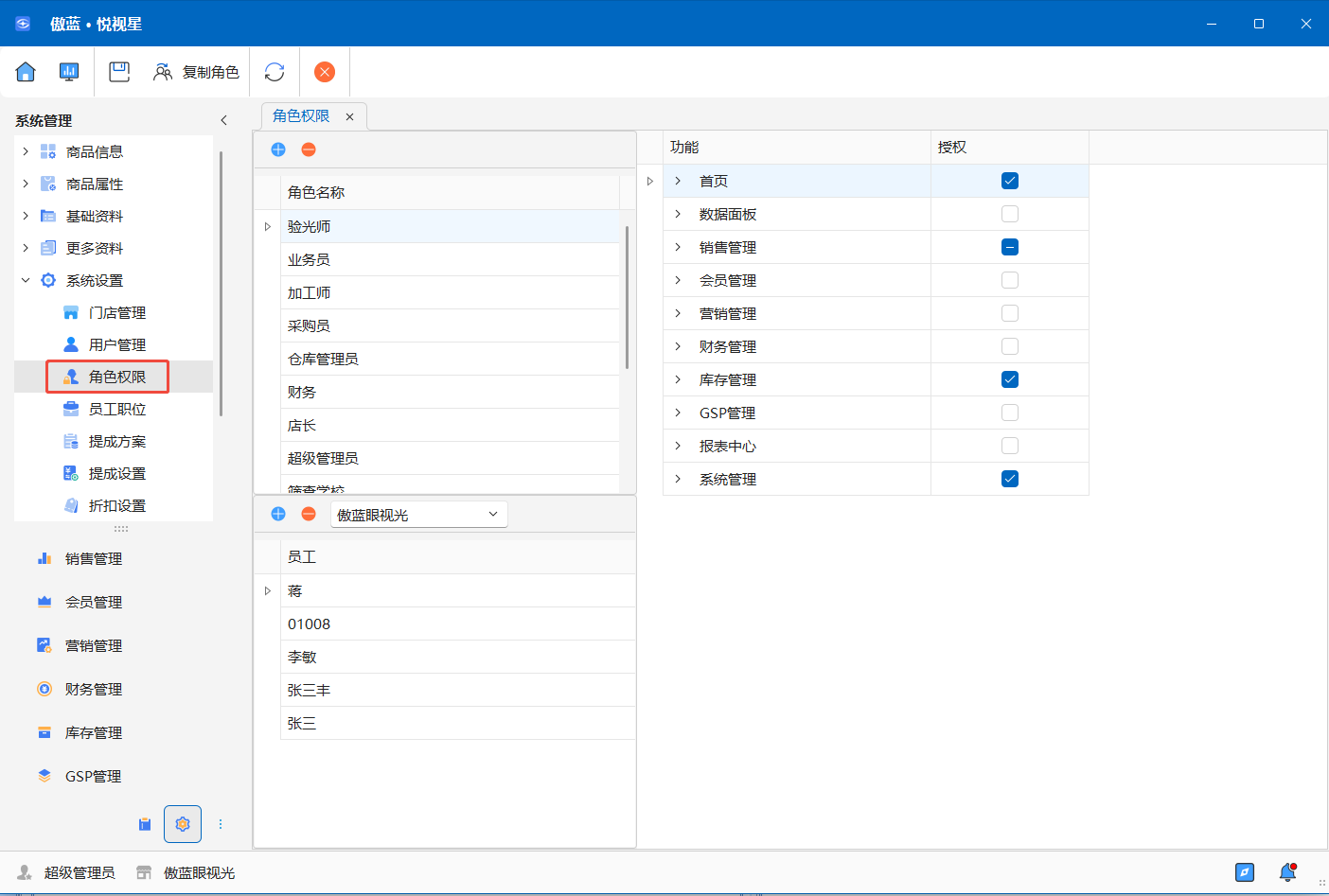Screen dimensions: 1329x896
Task: Click the orange close icon in toolbar
Action: (x=325, y=72)
